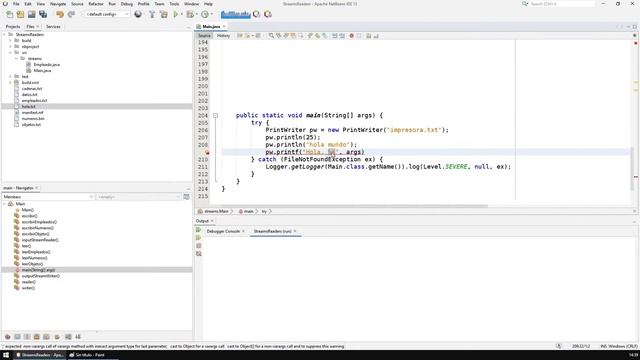Click the Open Project toolbar icon
Viewport: 640px width, 360px height.
tap(31, 14)
